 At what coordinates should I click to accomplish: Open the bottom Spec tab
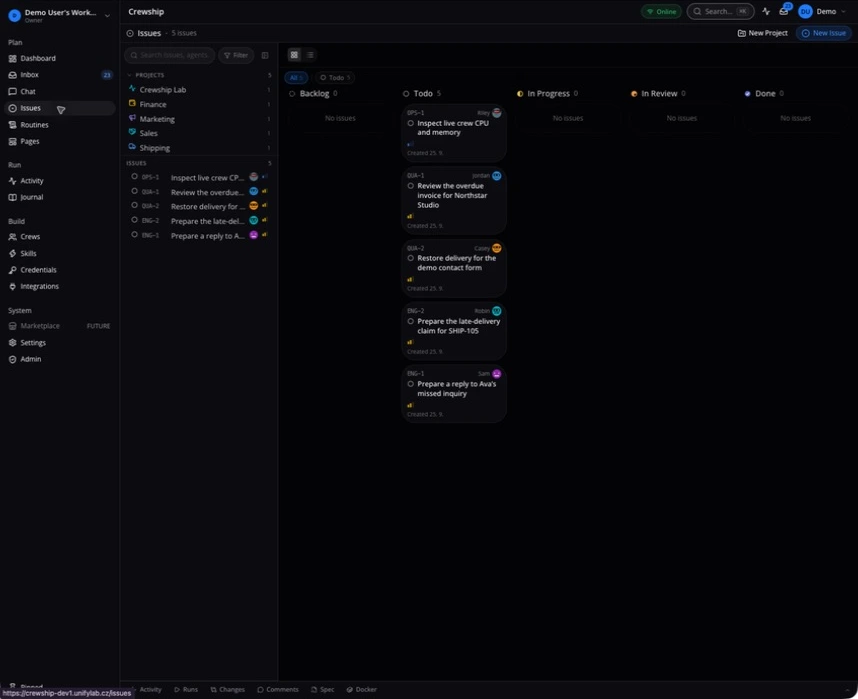tap(322, 690)
